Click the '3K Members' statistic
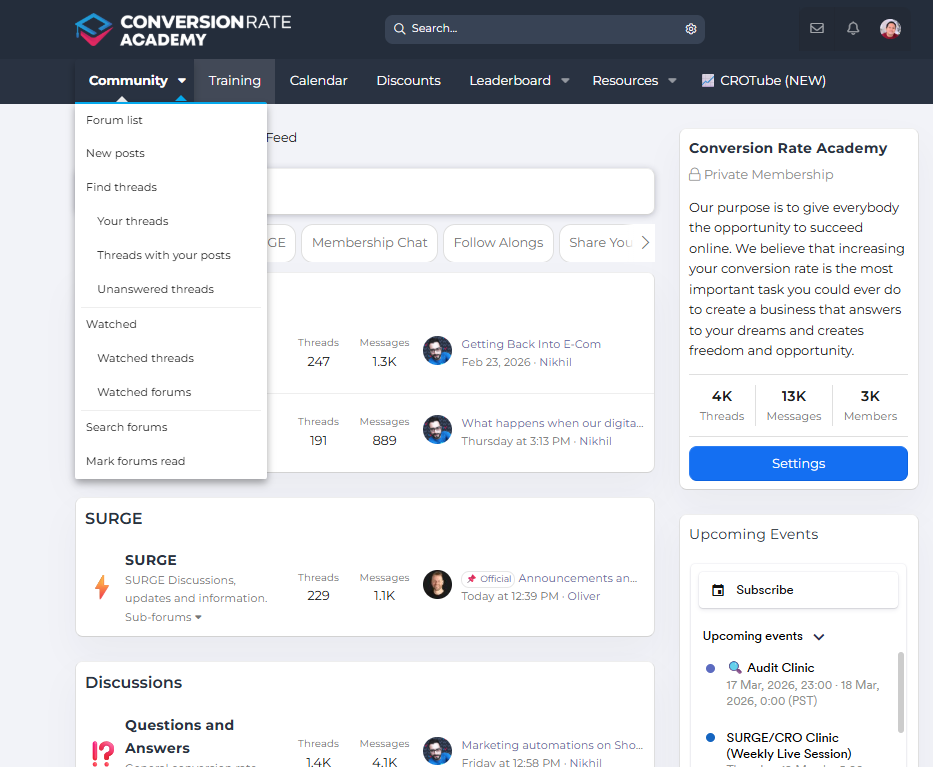 coord(870,405)
